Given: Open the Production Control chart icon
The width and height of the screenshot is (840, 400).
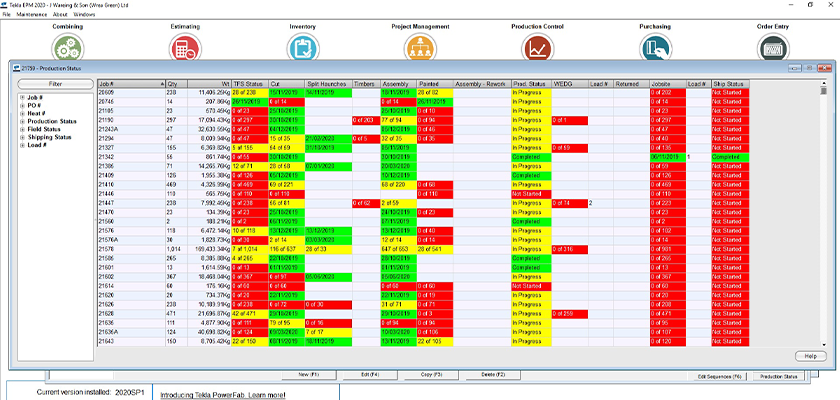Looking at the screenshot, I should point(539,47).
